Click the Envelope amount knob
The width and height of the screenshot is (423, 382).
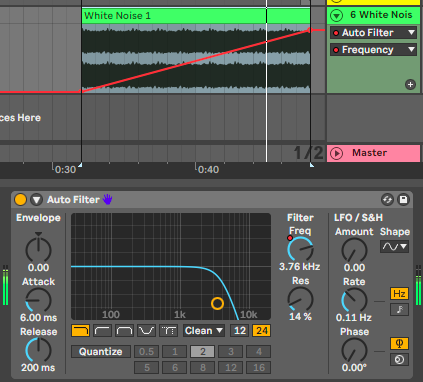(x=38, y=250)
